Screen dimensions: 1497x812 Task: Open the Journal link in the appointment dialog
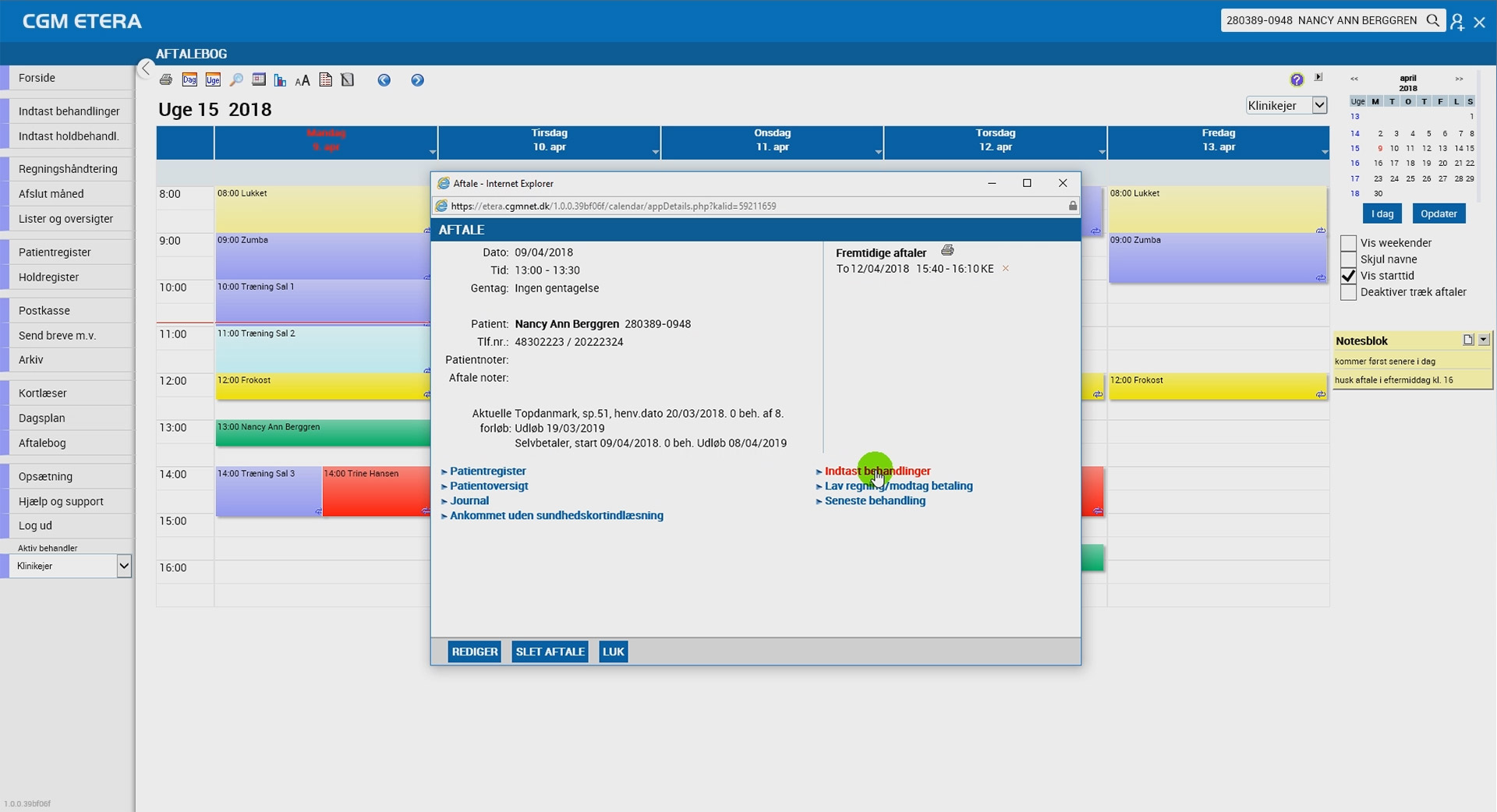(469, 501)
